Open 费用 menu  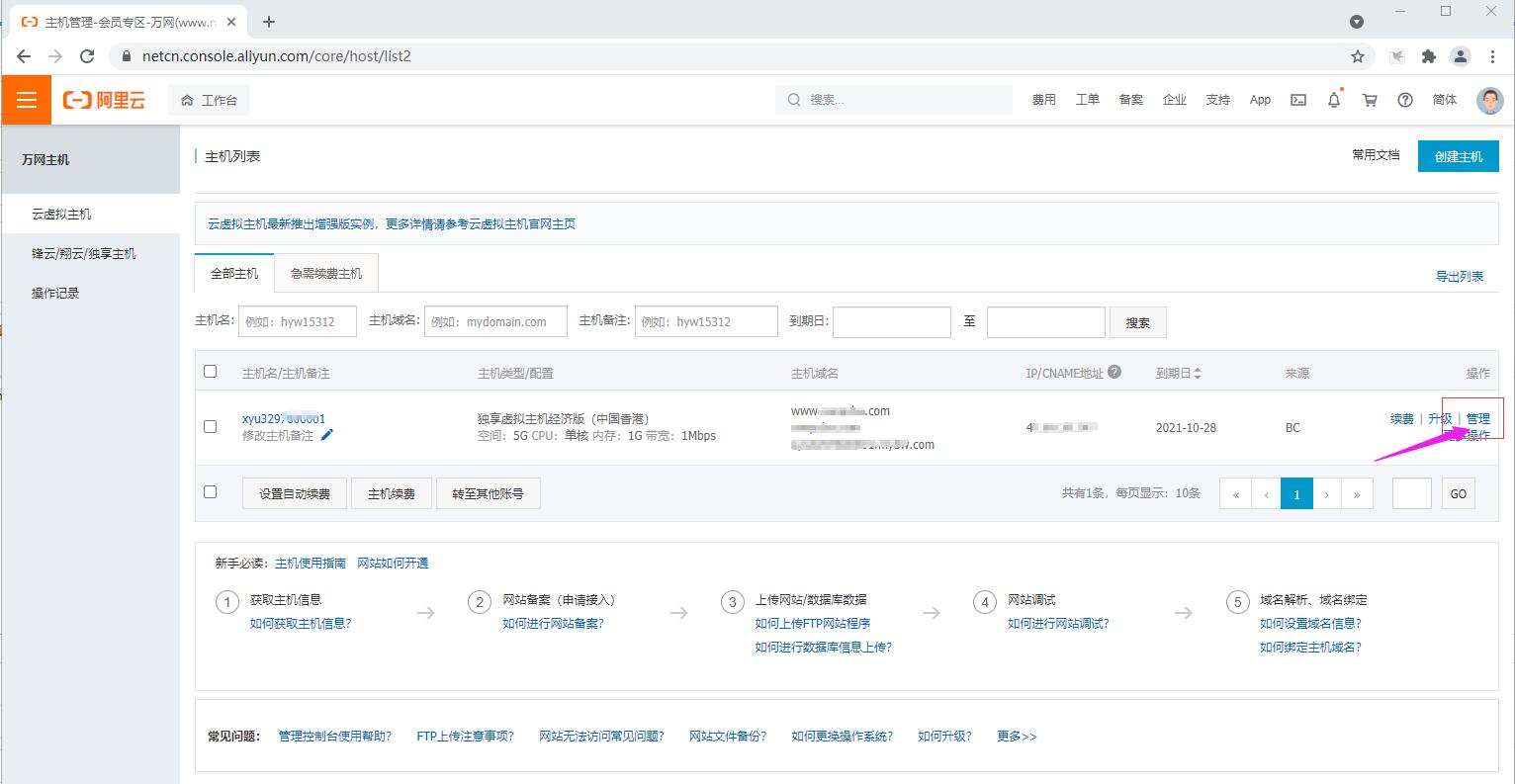tap(1044, 100)
